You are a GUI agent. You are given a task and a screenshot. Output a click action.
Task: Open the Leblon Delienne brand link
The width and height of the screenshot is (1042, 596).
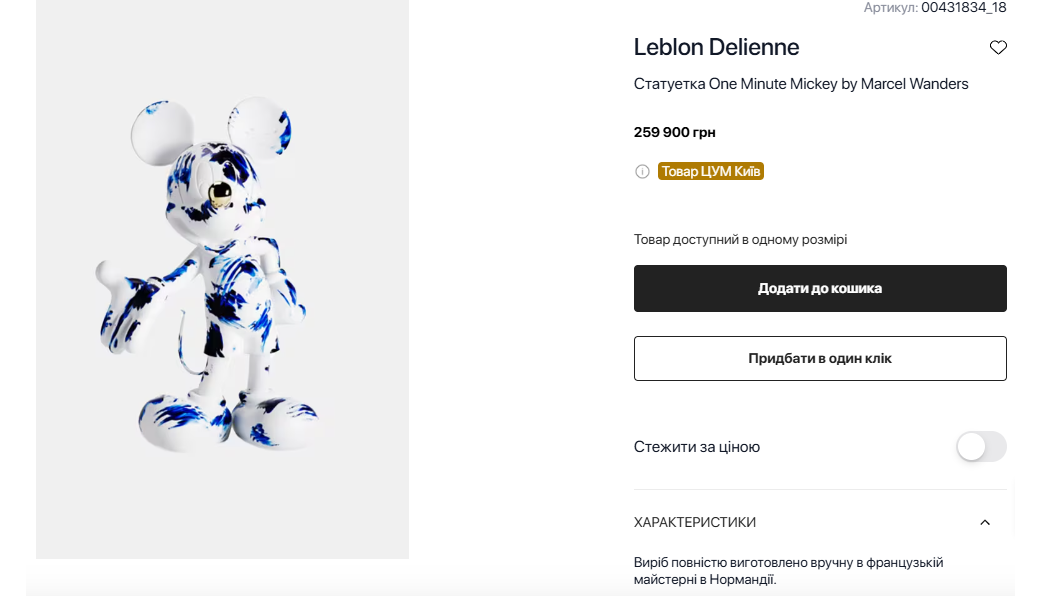(x=716, y=47)
